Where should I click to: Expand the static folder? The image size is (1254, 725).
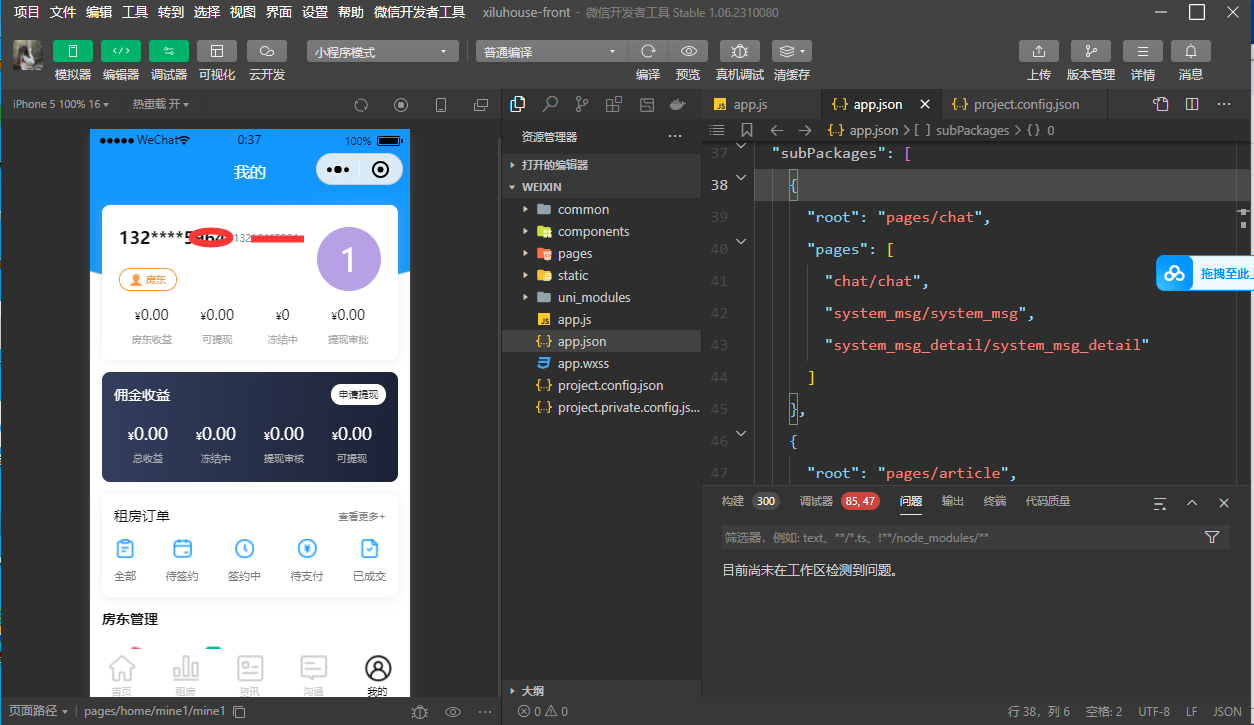point(601,275)
